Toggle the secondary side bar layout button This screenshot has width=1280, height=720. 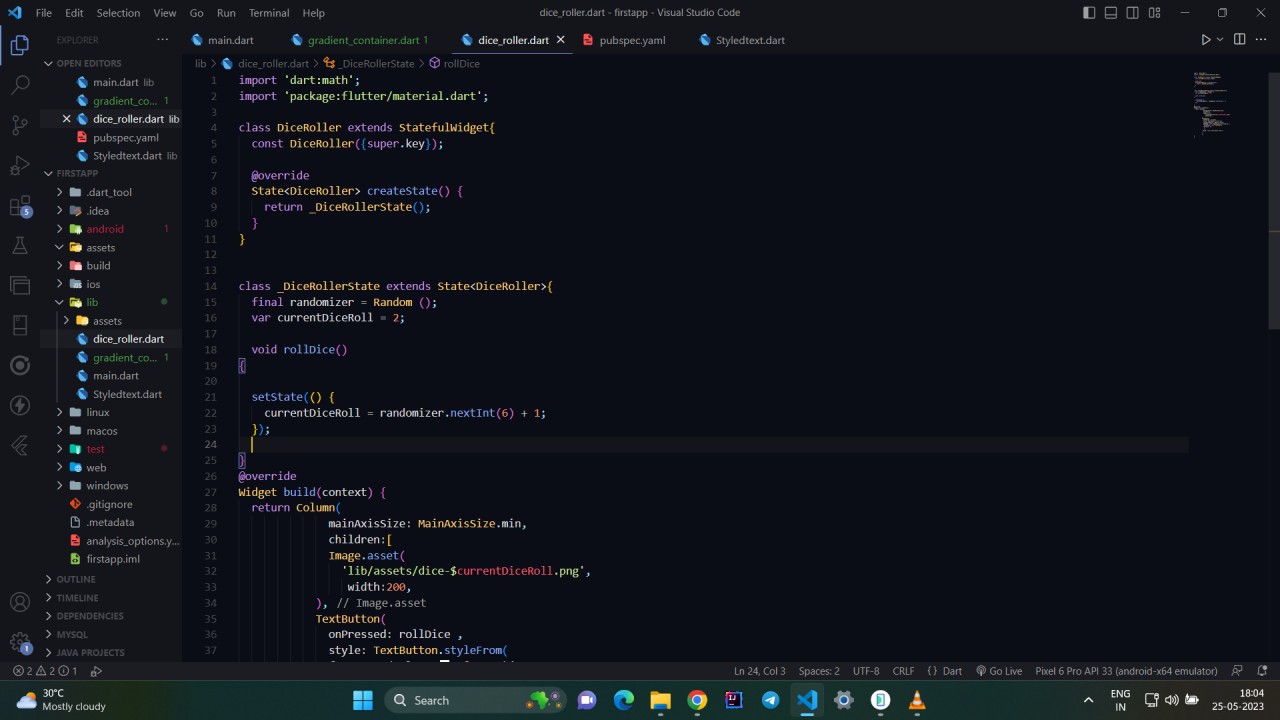click(1133, 13)
